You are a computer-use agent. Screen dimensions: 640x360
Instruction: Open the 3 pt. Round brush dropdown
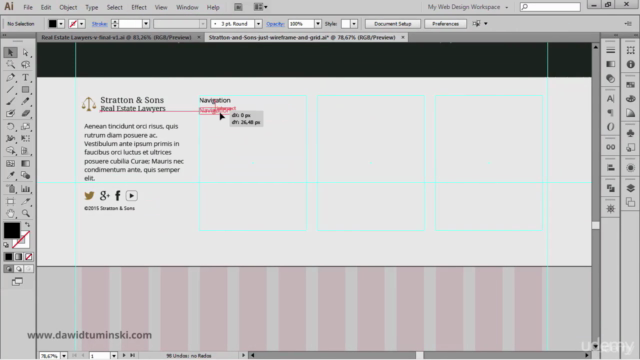pyautogui.click(x=258, y=24)
